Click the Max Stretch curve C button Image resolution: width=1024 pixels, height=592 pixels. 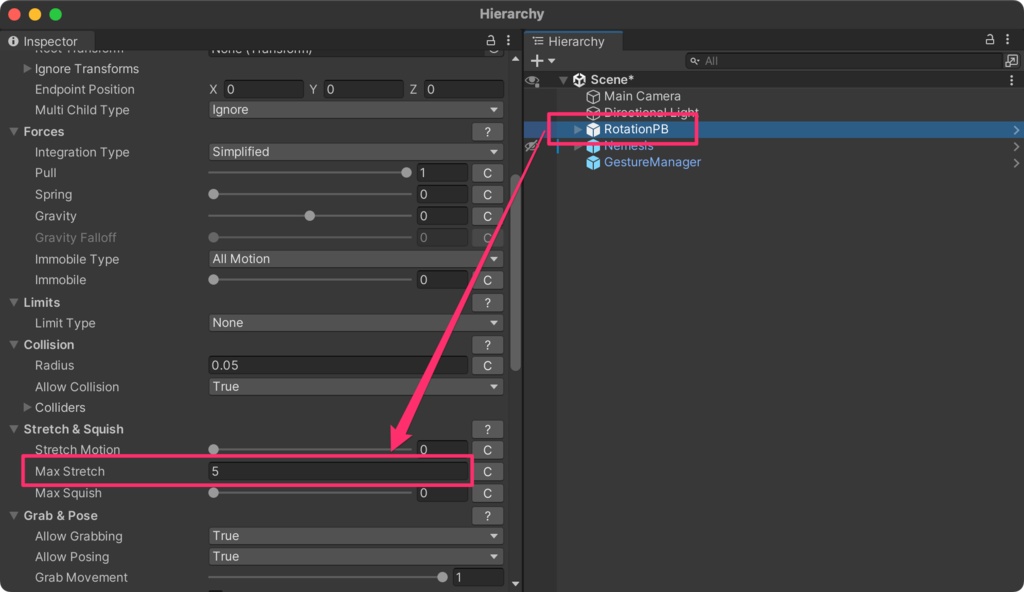coord(487,472)
